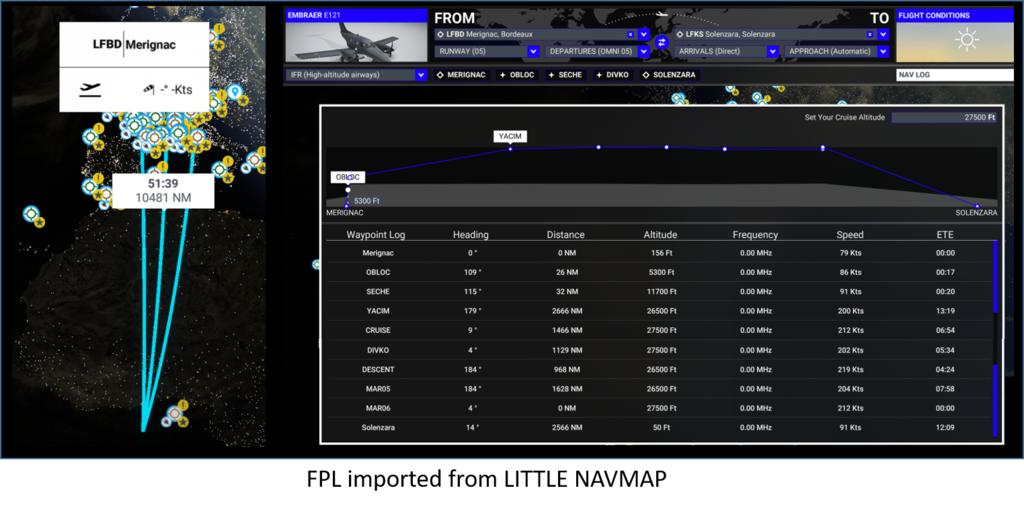1024x509 pixels.
Task: Click the 109 ° heading cell
Action: [x=470, y=272]
